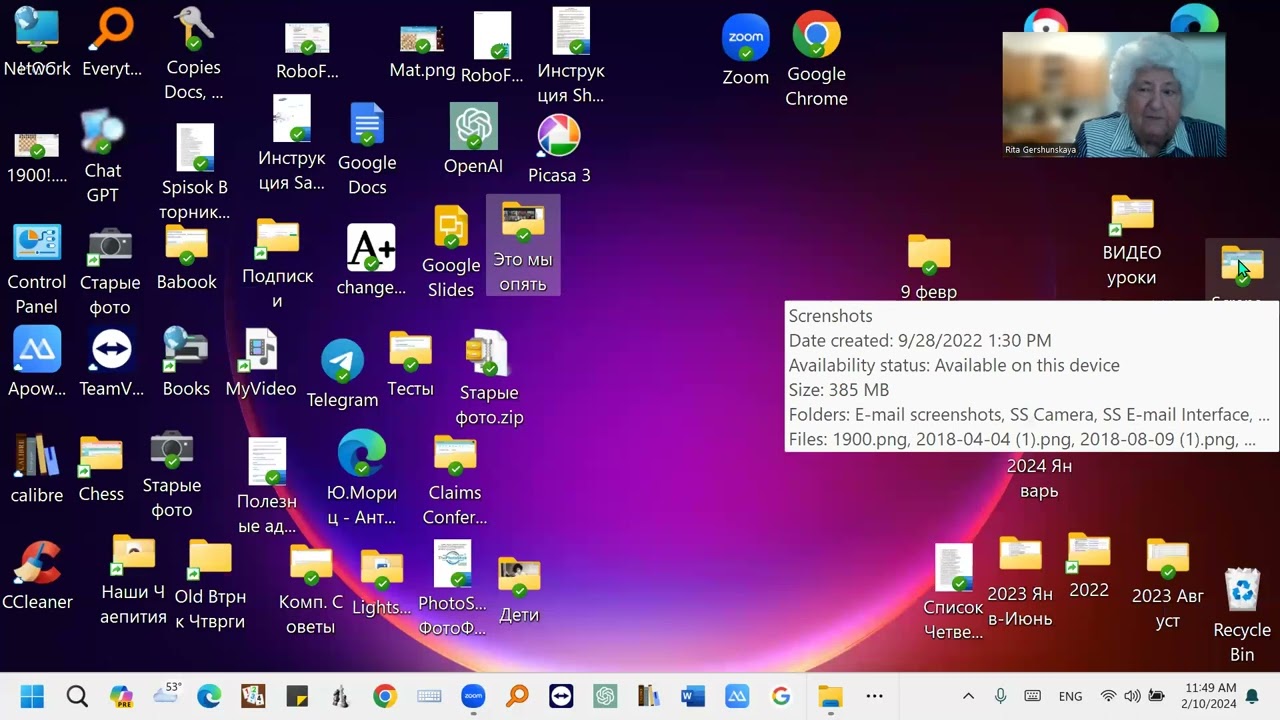Select the Подписки folder
Image resolution: width=1280 pixels, height=720 pixels.
coord(278,264)
